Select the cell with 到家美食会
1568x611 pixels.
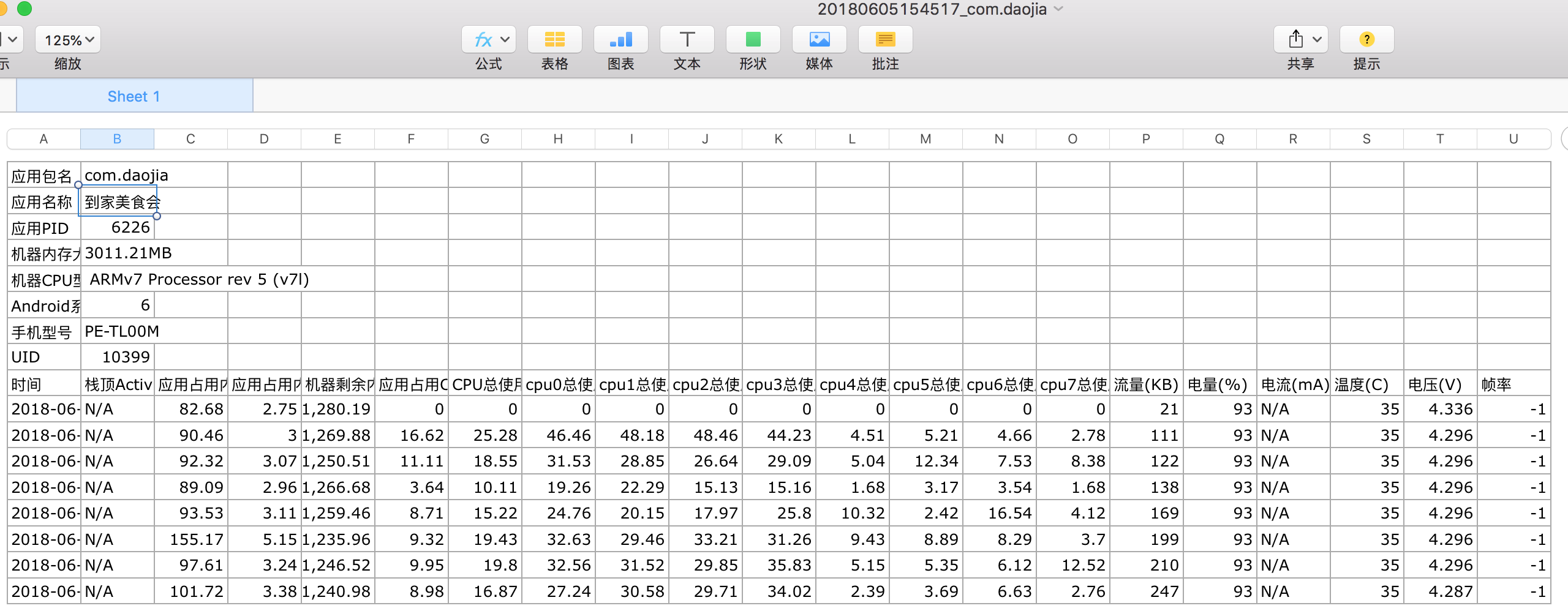point(118,201)
